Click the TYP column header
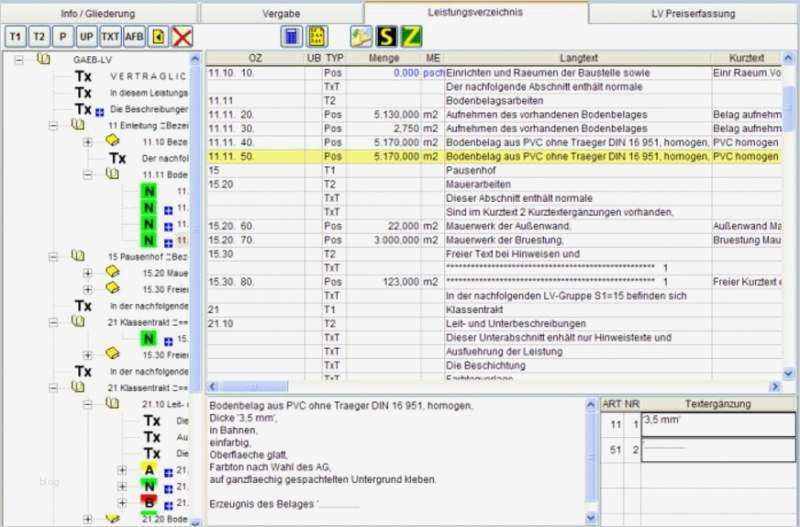 point(335,58)
